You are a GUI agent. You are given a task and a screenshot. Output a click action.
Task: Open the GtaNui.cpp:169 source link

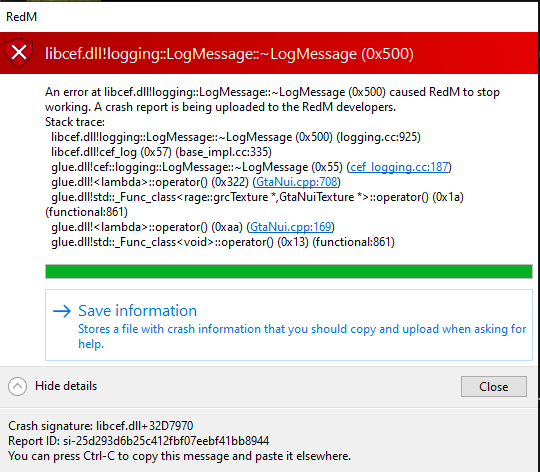291,227
